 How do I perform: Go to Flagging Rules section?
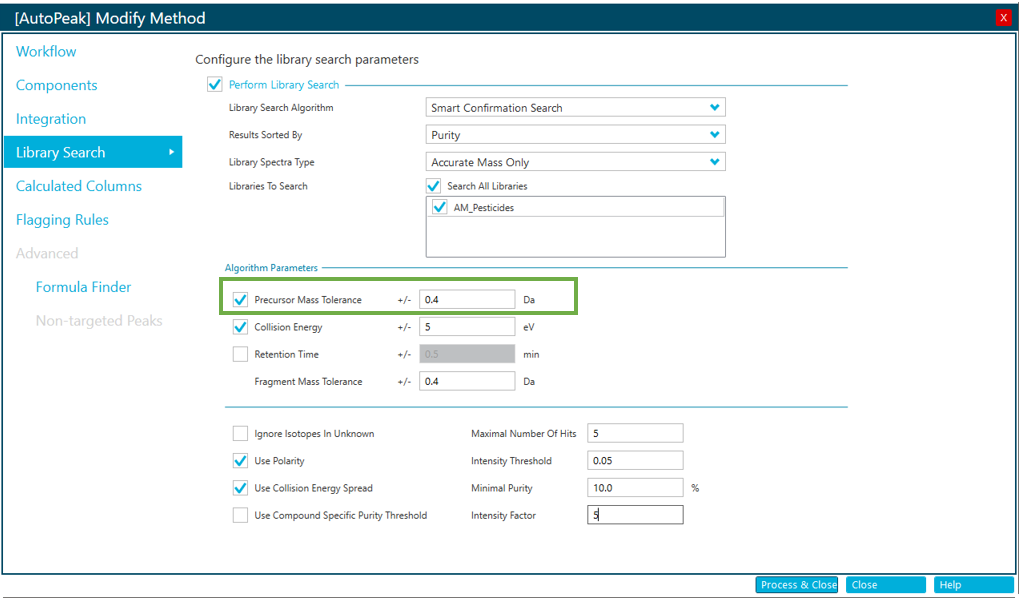click(62, 220)
